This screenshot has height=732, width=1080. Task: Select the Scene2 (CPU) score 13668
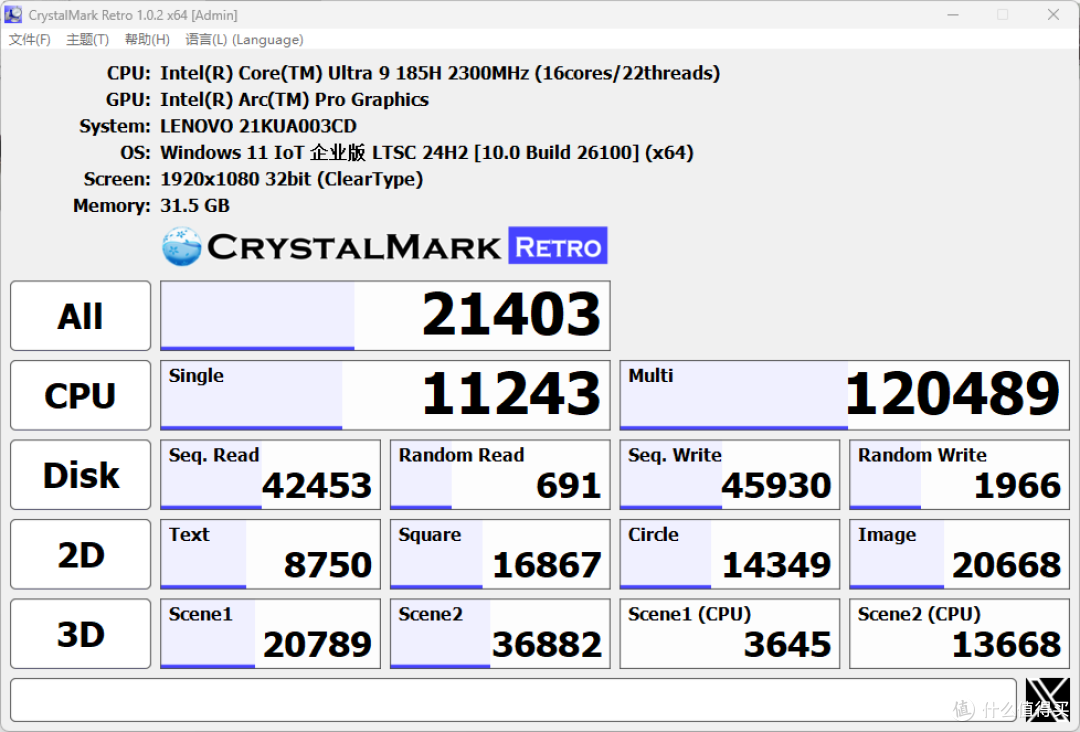coord(959,634)
